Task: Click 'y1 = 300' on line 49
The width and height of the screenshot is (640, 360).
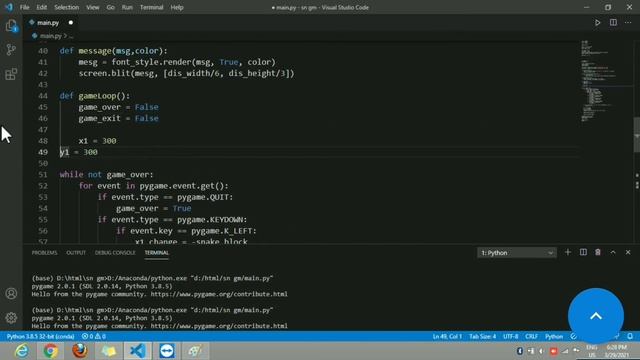Action: pos(79,152)
